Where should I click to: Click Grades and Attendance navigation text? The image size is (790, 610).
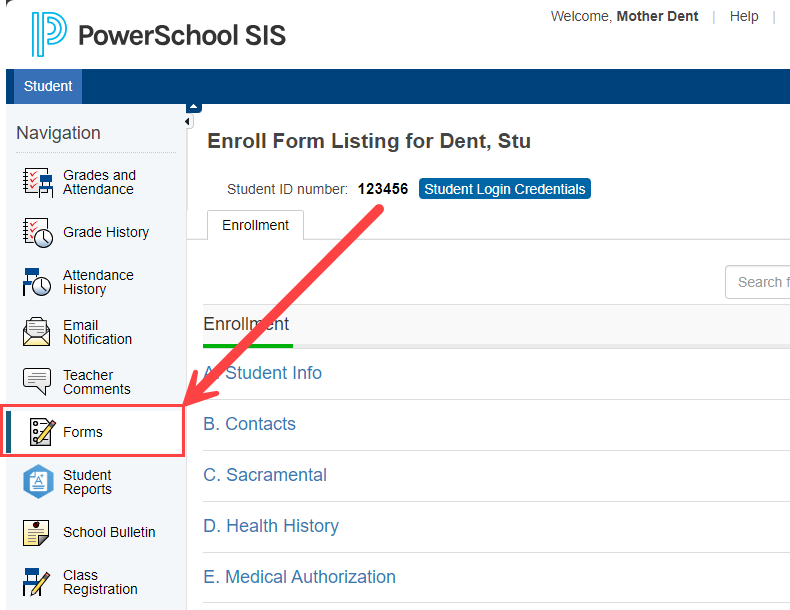[x=99, y=182]
